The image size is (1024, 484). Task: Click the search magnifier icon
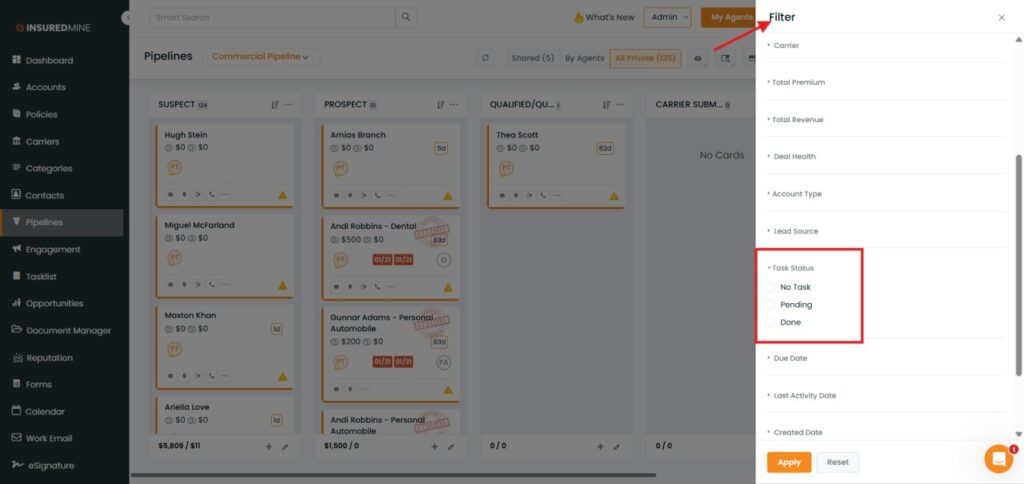point(405,17)
